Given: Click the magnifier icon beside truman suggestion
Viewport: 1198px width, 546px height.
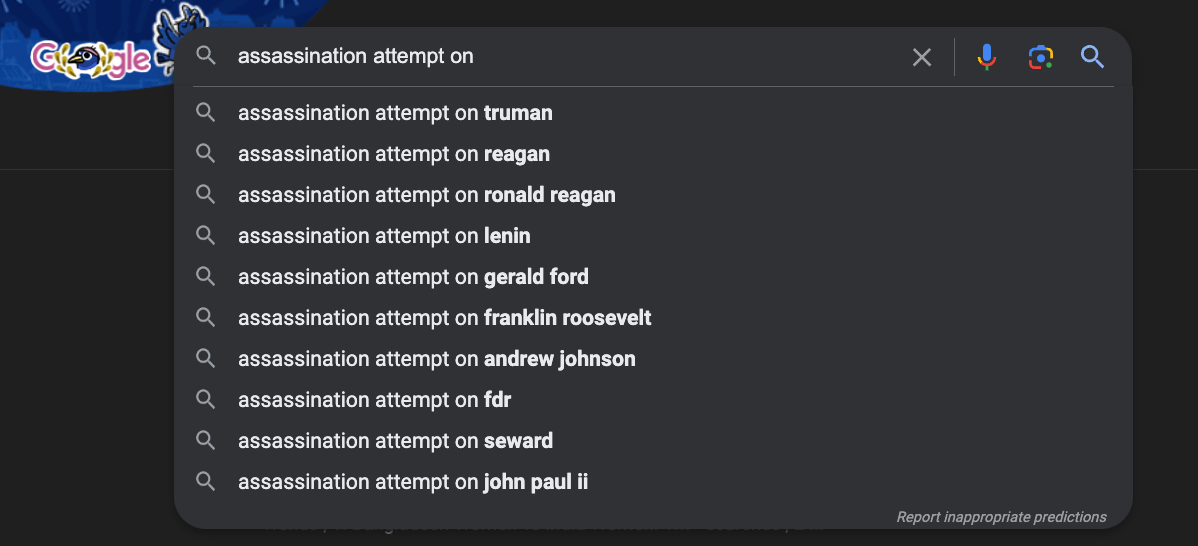Looking at the screenshot, I should pyautogui.click(x=205, y=112).
